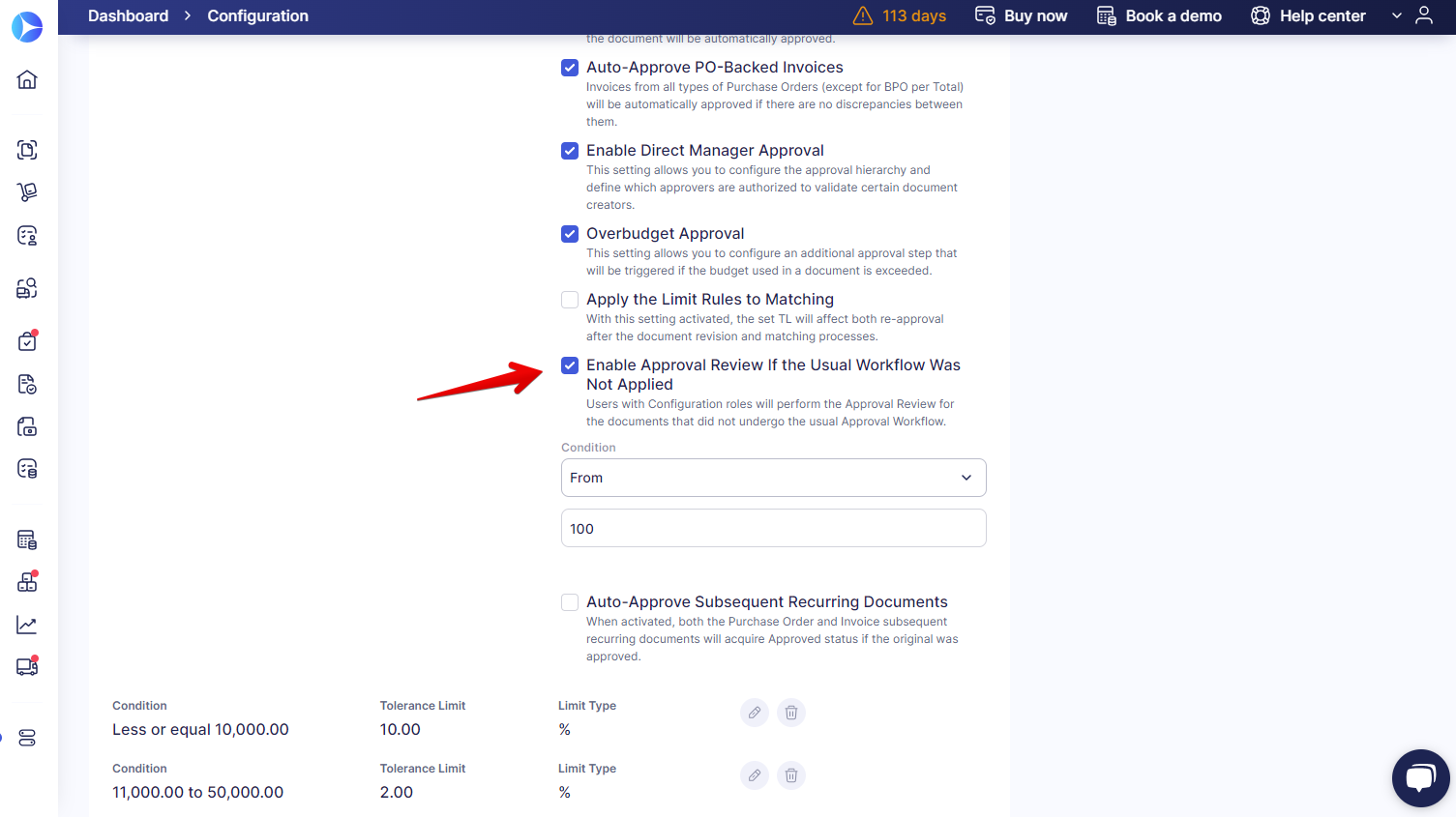Viewport: 1456px width, 817px height.
Task: Open the sidebar document with lock icon
Action: (x=27, y=426)
